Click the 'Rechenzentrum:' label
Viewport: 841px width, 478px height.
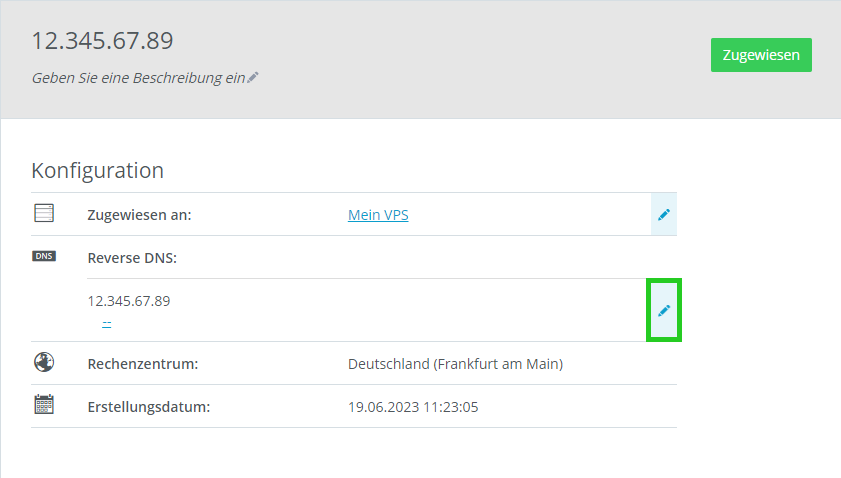click(x=143, y=364)
